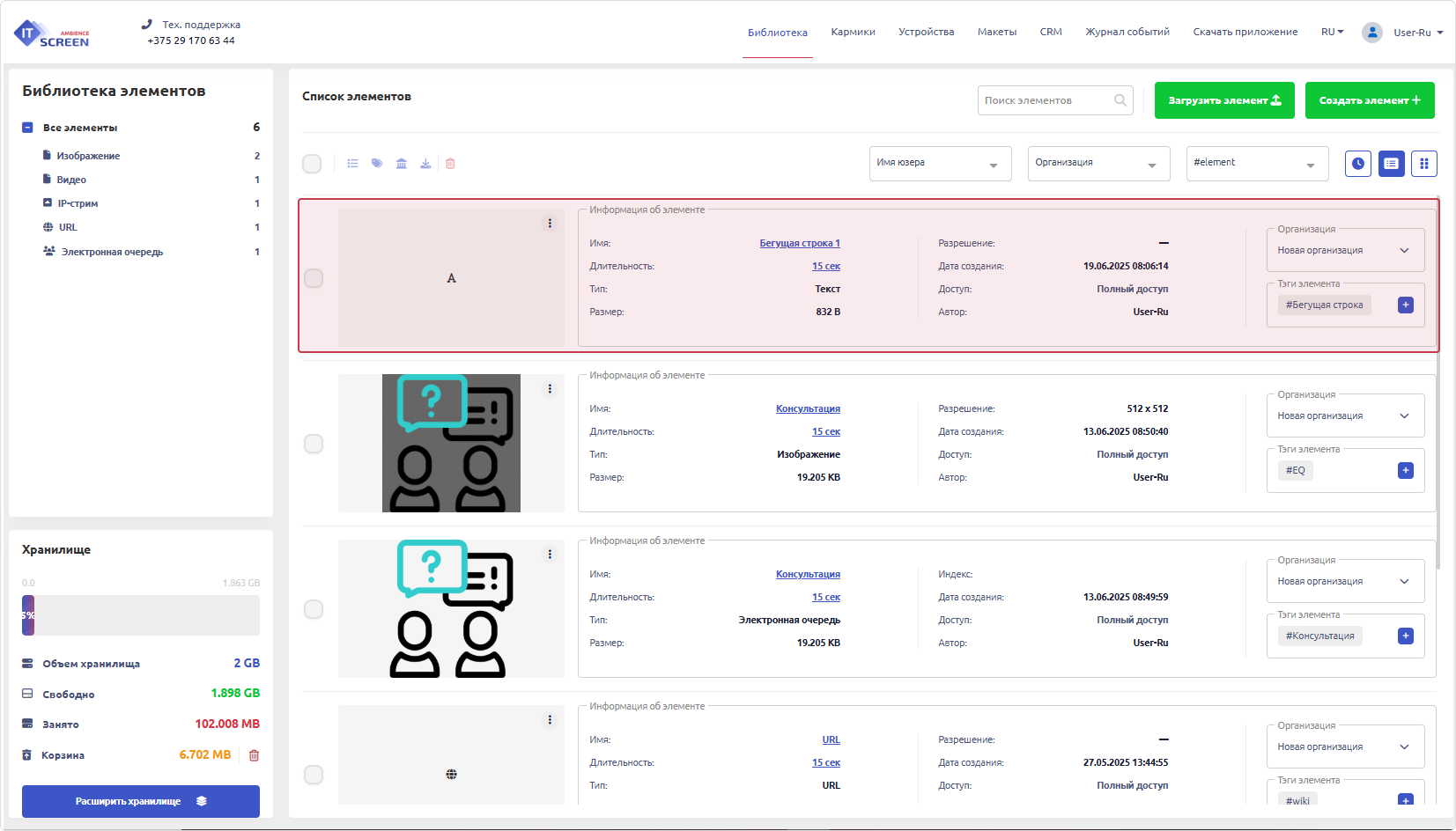The height and width of the screenshot is (831, 1456).
Task: Switch to grid view layout
Action: coord(1423,164)
